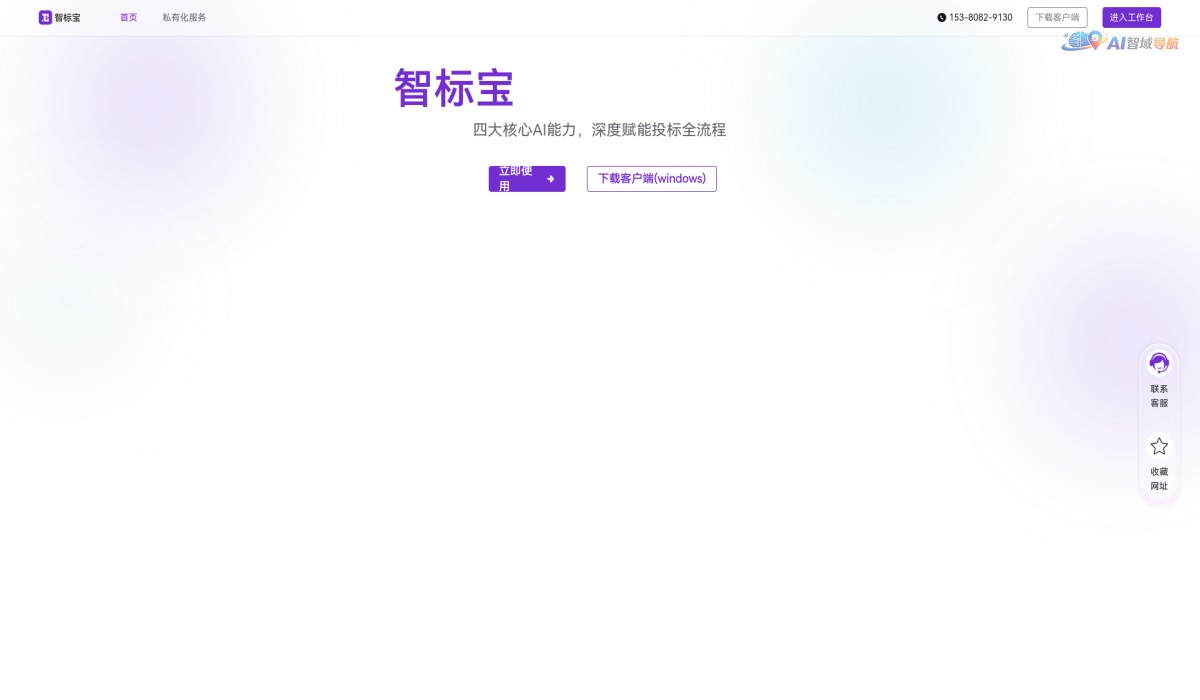Viewport: 1200px width, 700px height.
Task: Click the arrow icon in 立即使用
Action: 551,179
